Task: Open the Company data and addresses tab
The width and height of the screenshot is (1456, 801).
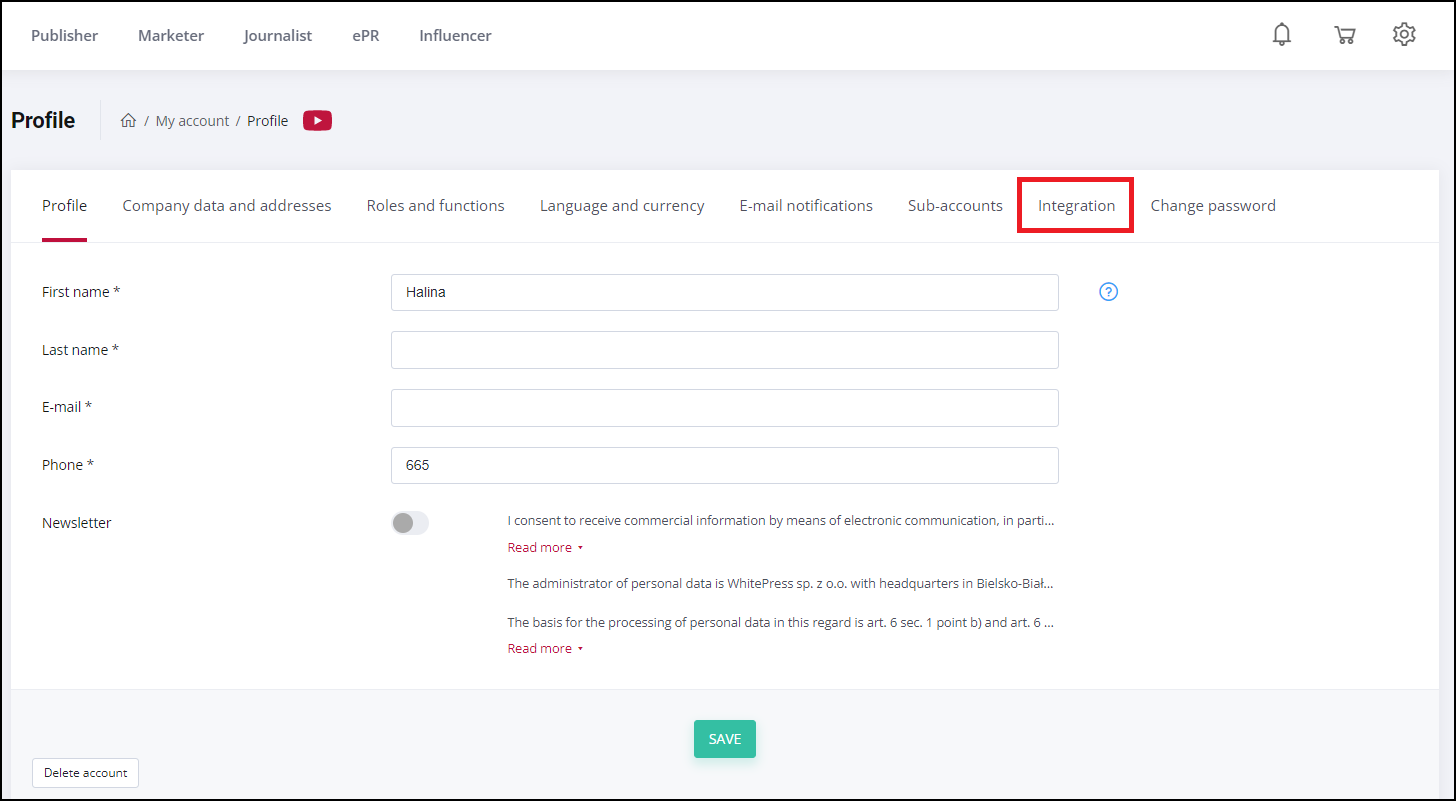Action: pyautogui.click(x=227, y=206)
